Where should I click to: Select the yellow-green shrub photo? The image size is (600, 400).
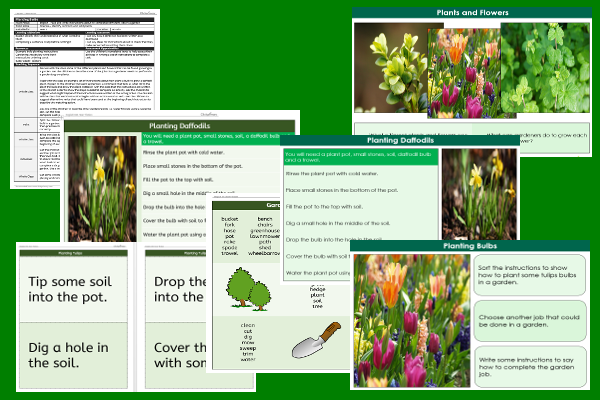coord(391,67)
